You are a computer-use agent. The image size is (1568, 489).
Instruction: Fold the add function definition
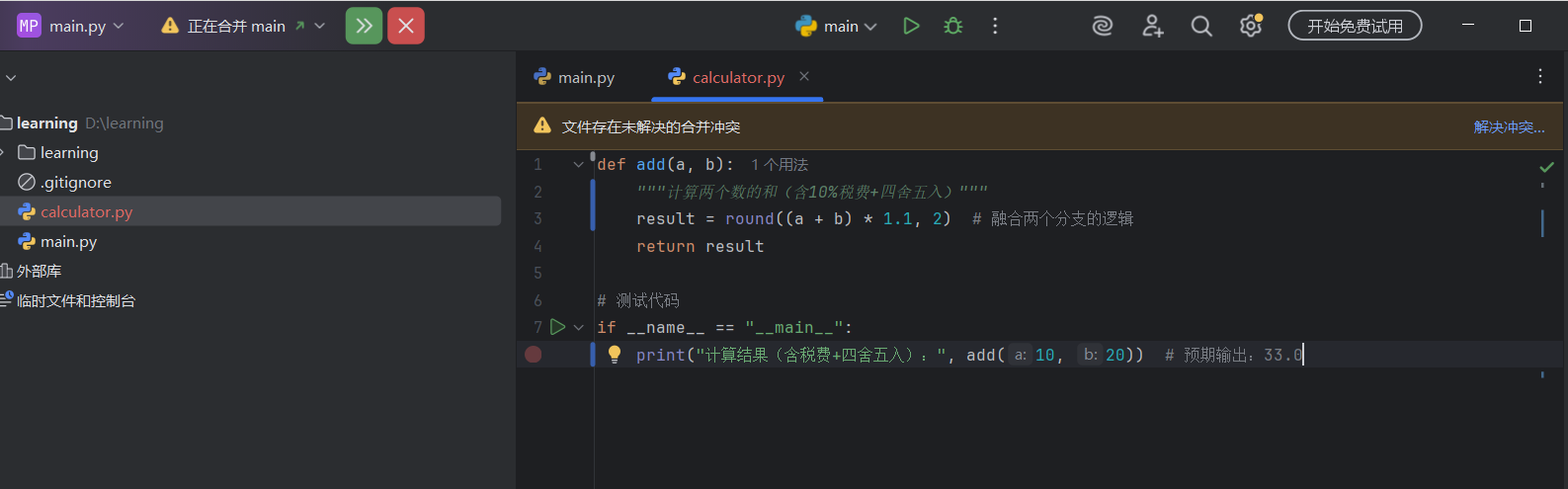click(579, 165)
